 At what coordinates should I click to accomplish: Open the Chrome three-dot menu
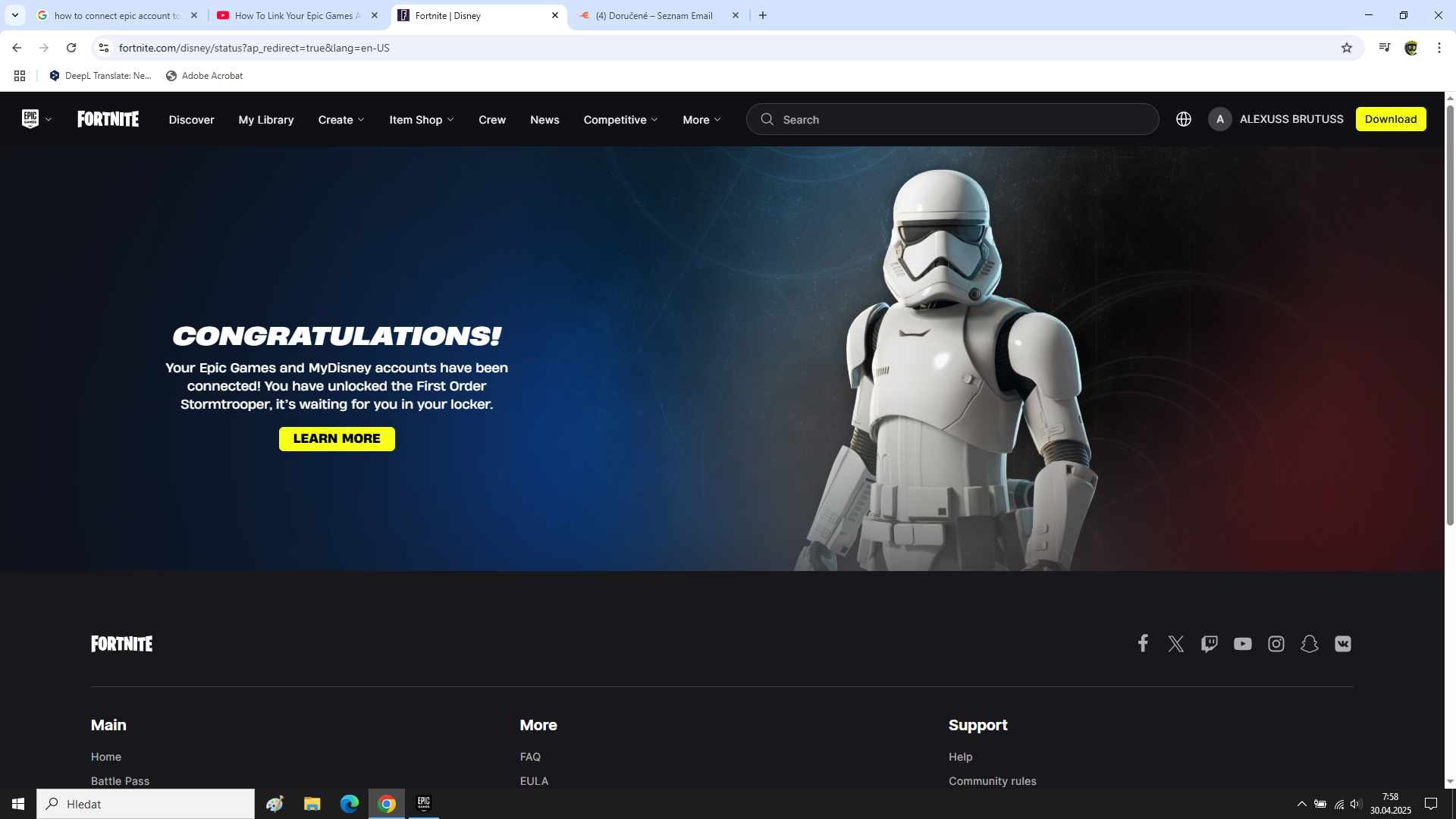pyautogui.click(x=1439, y=48)
